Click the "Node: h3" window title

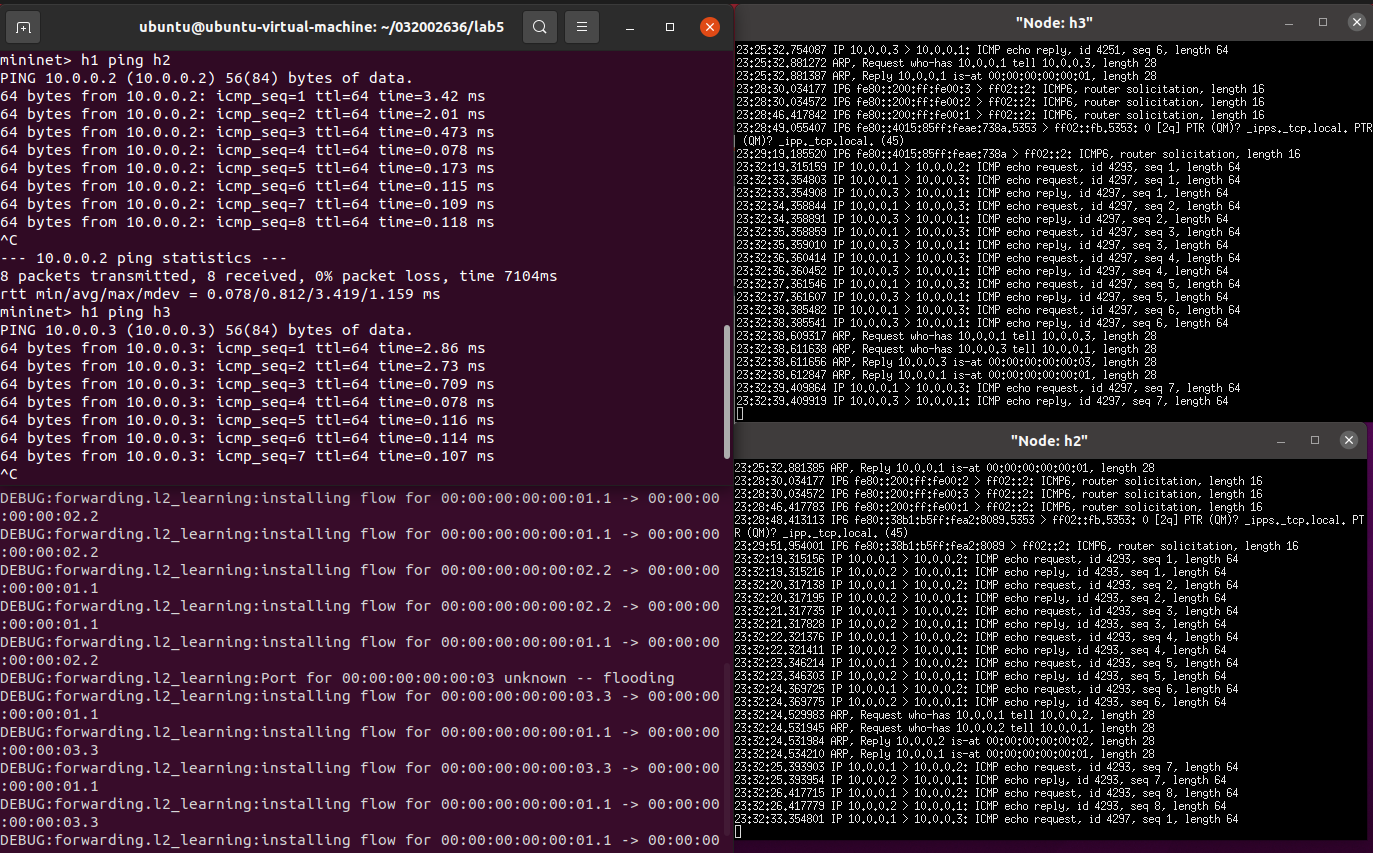(x=1054, y=21)
